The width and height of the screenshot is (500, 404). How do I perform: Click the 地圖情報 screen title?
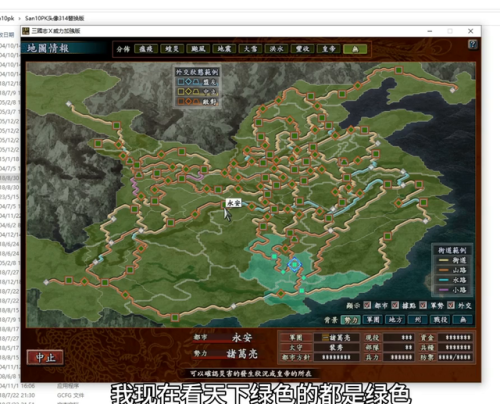click(x=48, y=48)
